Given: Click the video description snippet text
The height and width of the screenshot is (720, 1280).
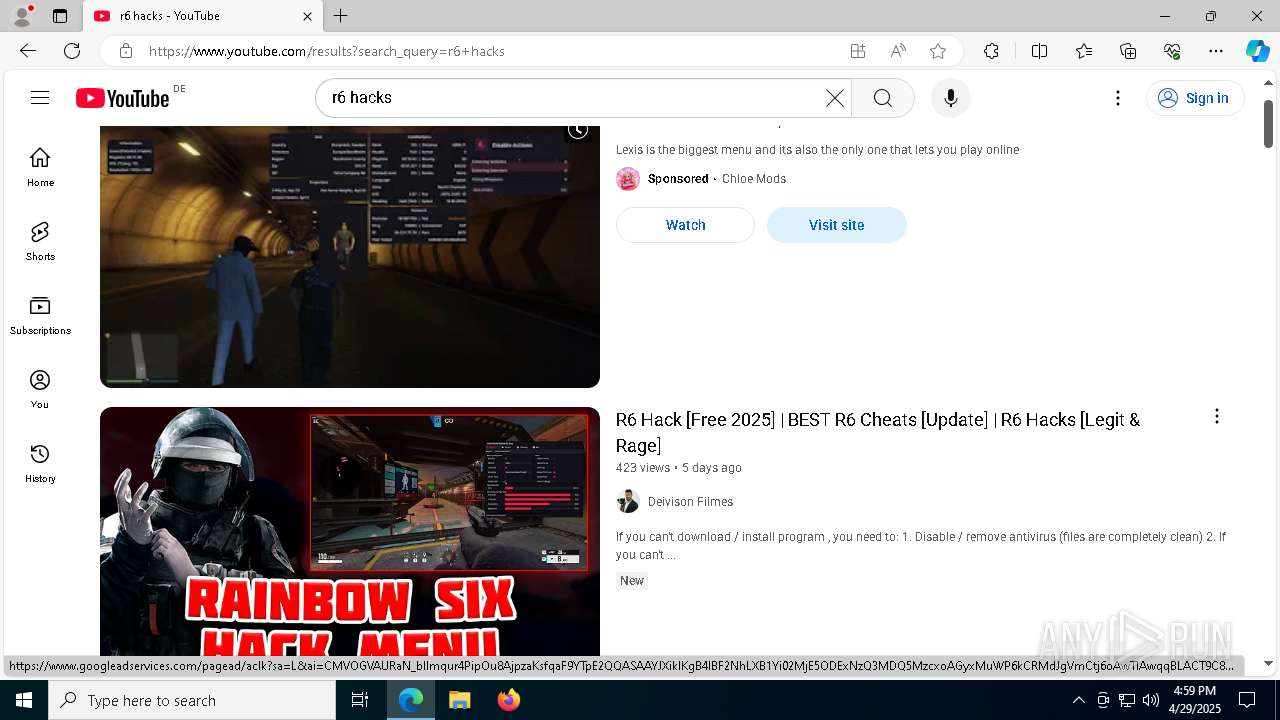Looking at the screenshot, I should click(921, 545).
